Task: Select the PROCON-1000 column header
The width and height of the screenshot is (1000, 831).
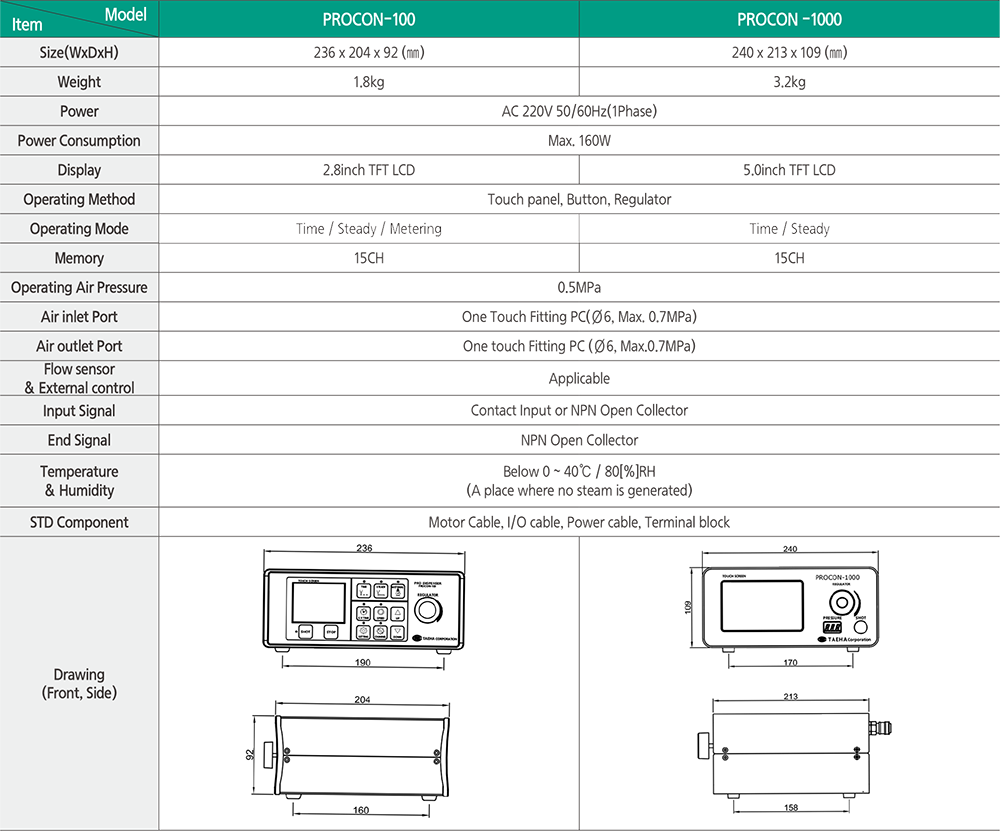Action: [789, 19]
